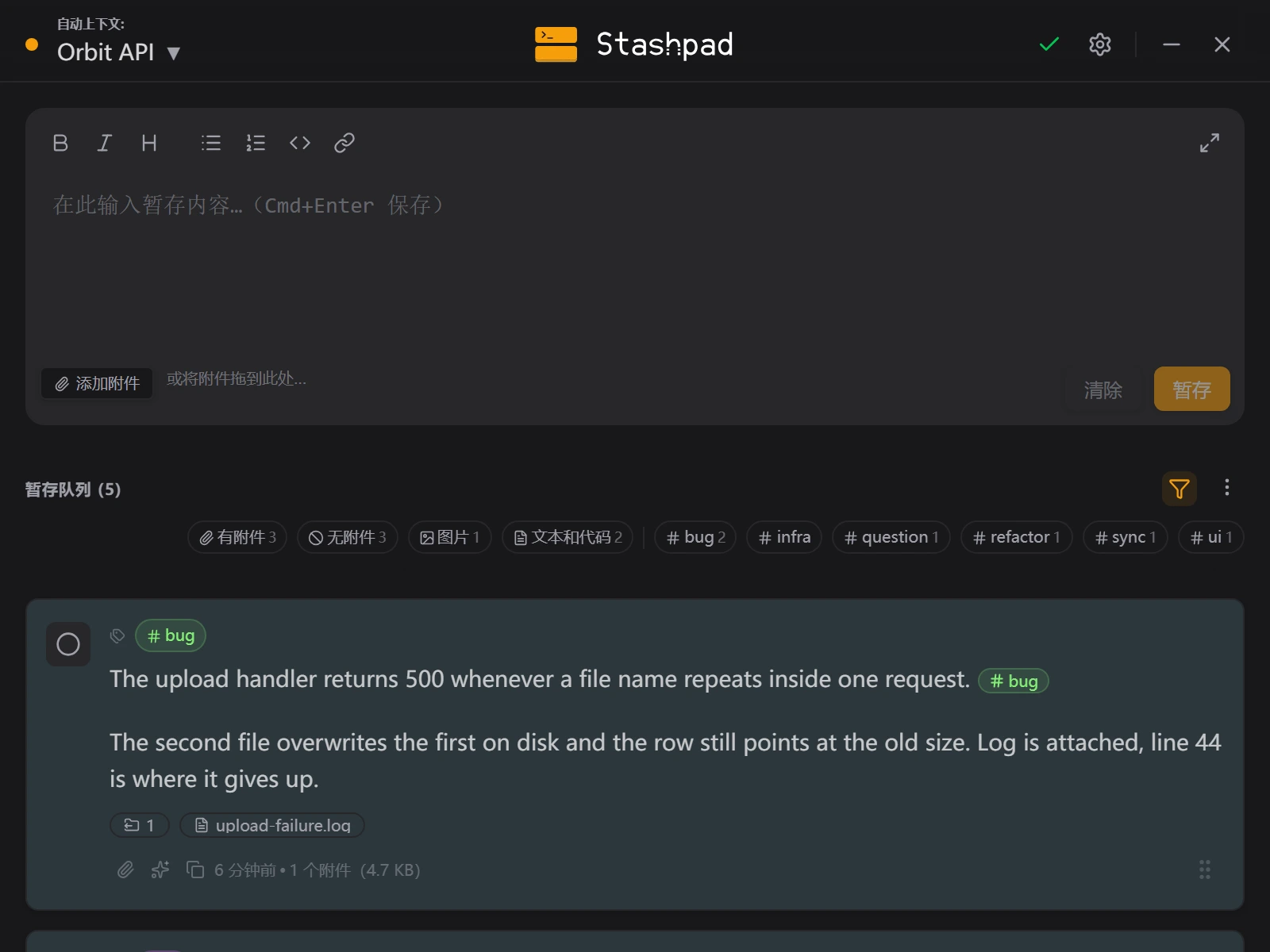The height and width of the screenshot is (952, 1270).
Task: Open upload-failure.log attachment
Action: (272, 825)
